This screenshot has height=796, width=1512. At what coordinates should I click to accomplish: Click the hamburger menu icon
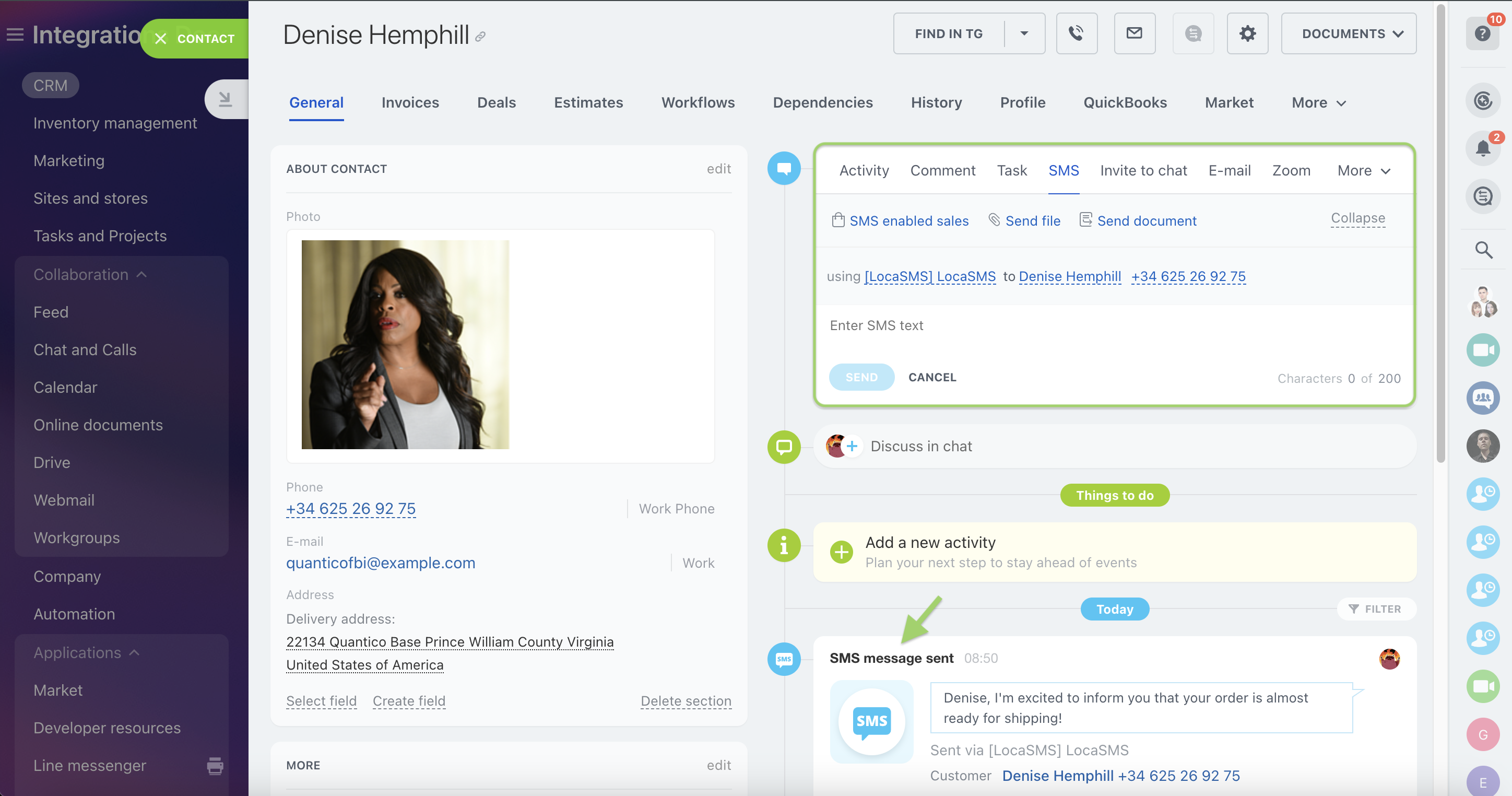15,34
